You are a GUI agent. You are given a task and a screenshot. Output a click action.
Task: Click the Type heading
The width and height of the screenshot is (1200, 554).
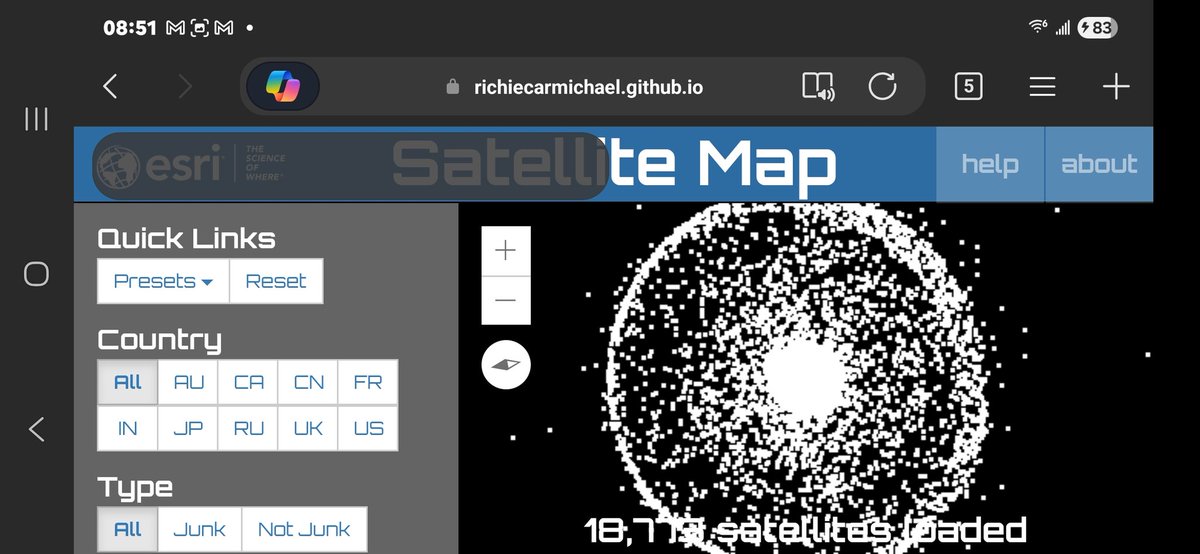pyautogui.click(x=135, y=488)
